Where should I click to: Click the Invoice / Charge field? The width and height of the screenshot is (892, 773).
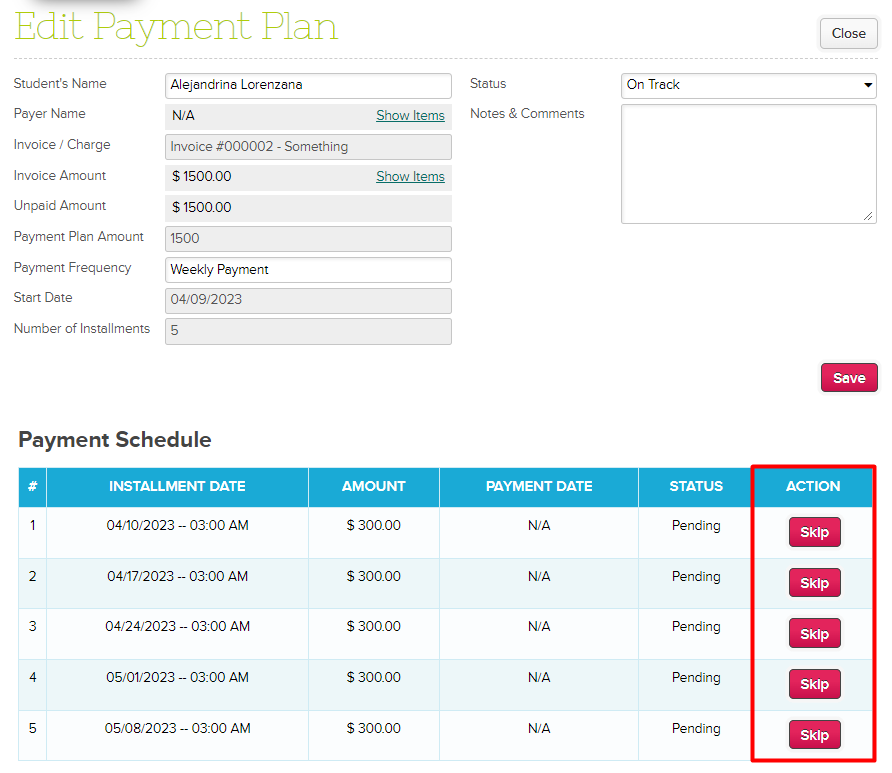tap(308, 147)
